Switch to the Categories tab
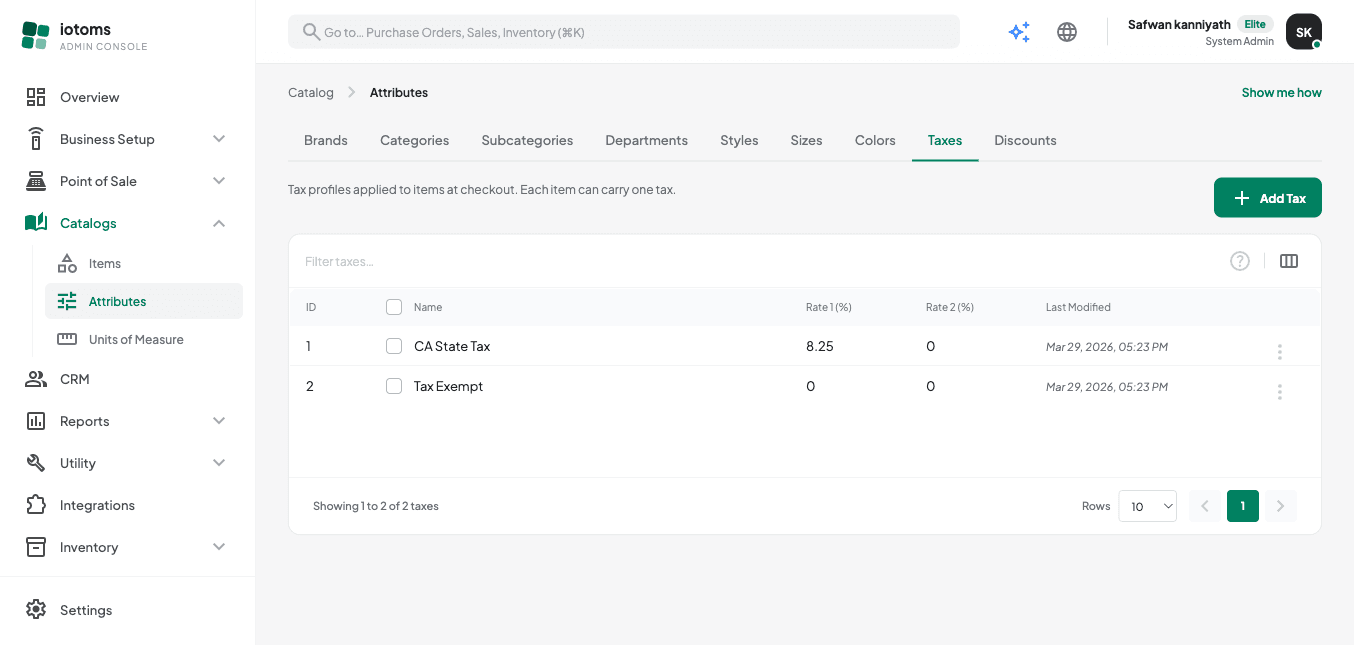The height and width of the screenshot is (645, 1354). coord(414,140)
